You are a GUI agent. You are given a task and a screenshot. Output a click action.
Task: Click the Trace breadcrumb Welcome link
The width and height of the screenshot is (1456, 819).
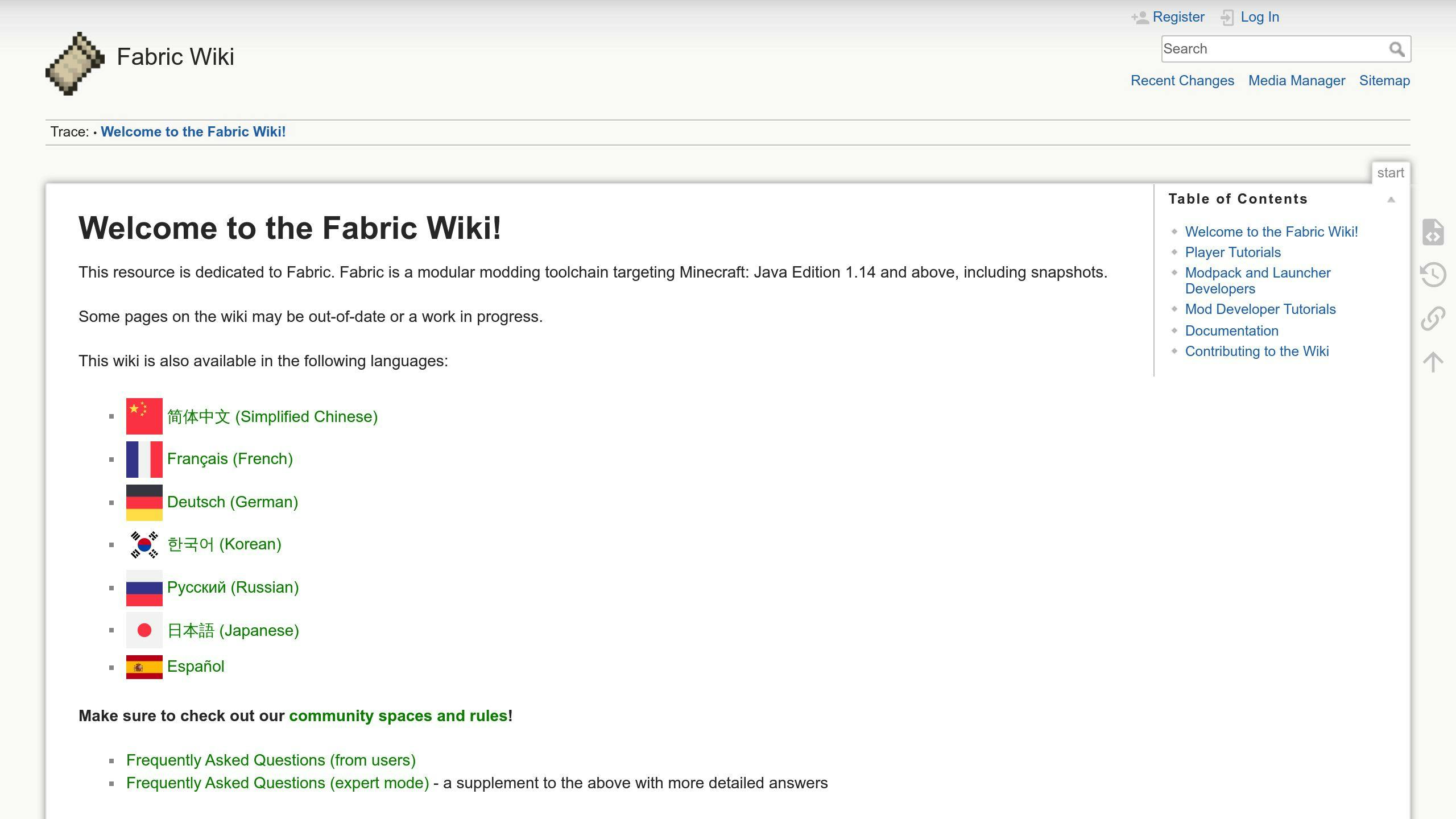tap(193, 132)
